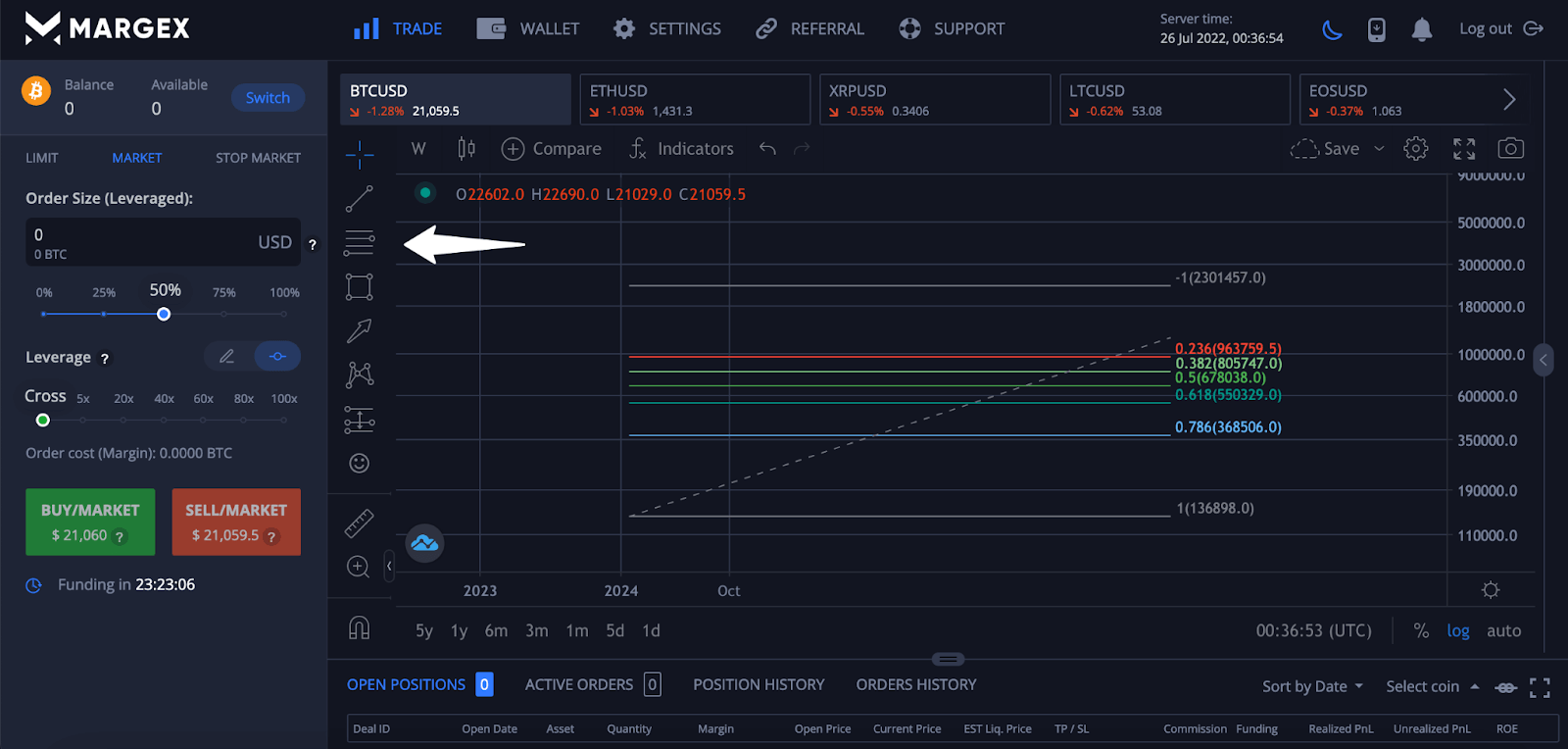Click the BUY/MARKET button

coord(90,522)
